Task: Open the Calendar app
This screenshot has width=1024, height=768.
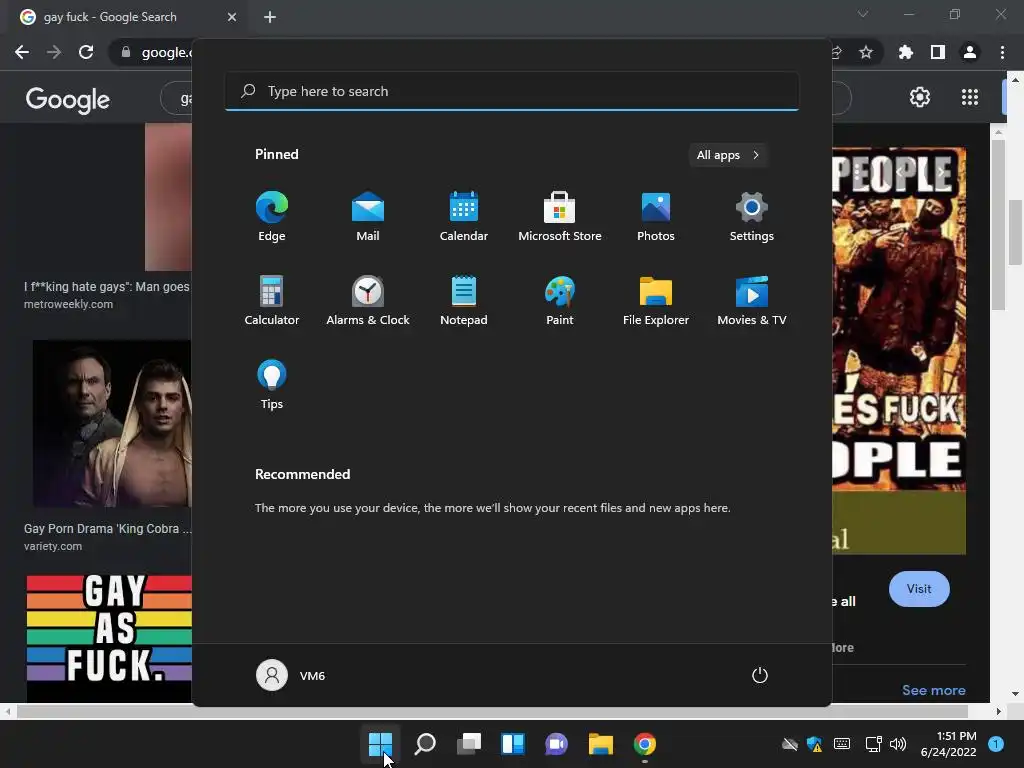Action: coord(464,217)
